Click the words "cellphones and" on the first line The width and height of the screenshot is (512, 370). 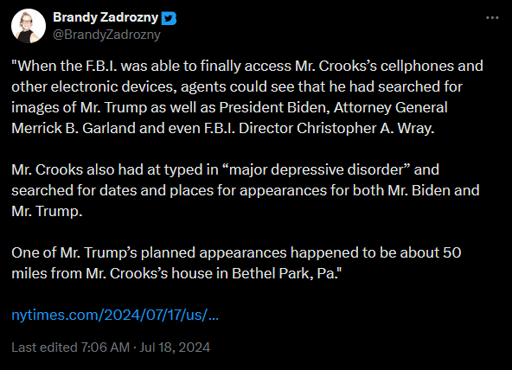click(432, 66)
